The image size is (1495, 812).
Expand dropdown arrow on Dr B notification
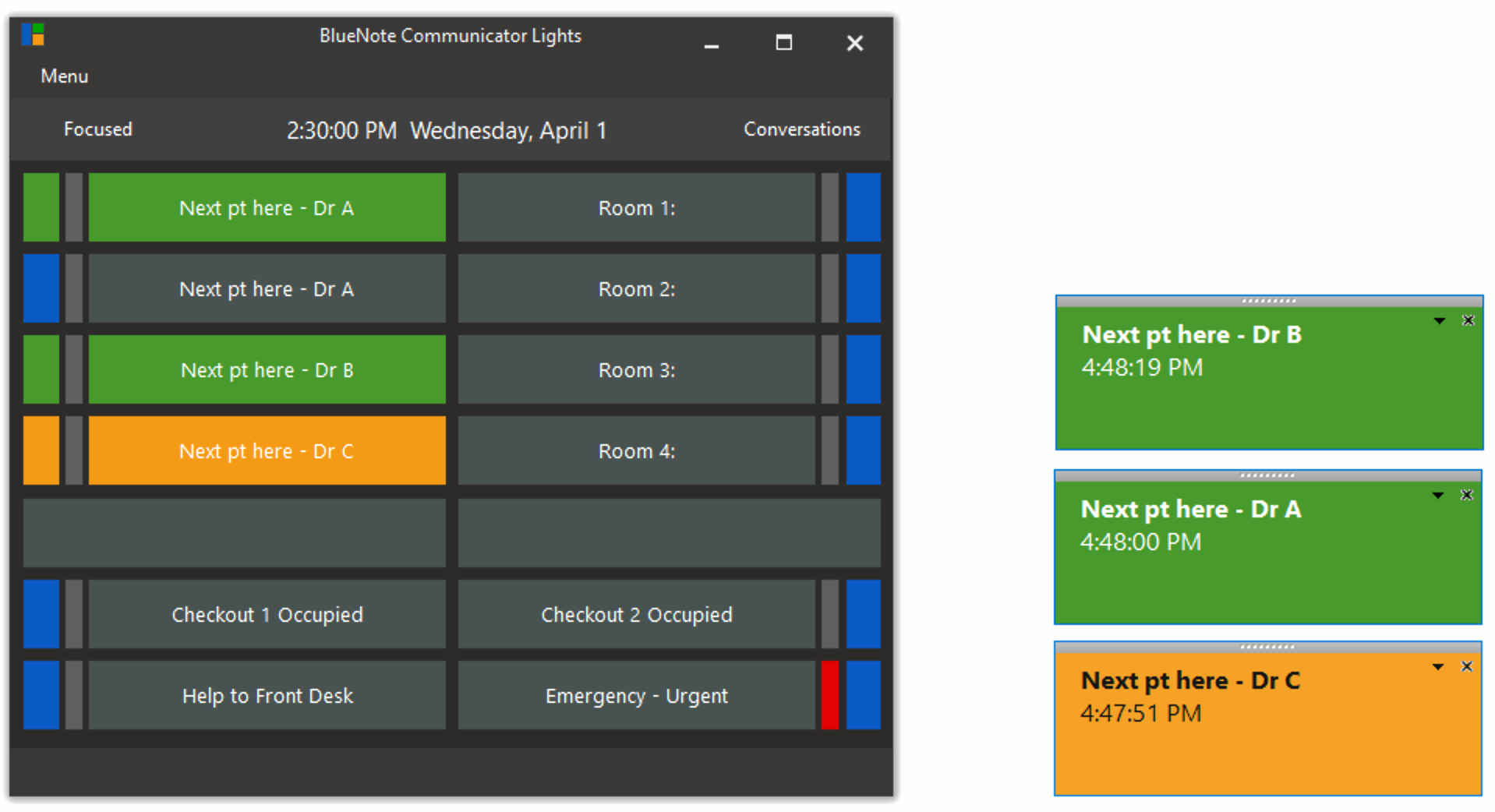(x=1440, y=321)
